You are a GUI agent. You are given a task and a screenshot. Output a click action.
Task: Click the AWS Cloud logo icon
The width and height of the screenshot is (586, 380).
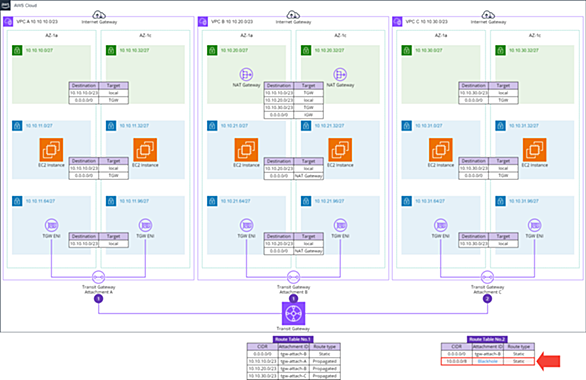click(x=5, y=5)
